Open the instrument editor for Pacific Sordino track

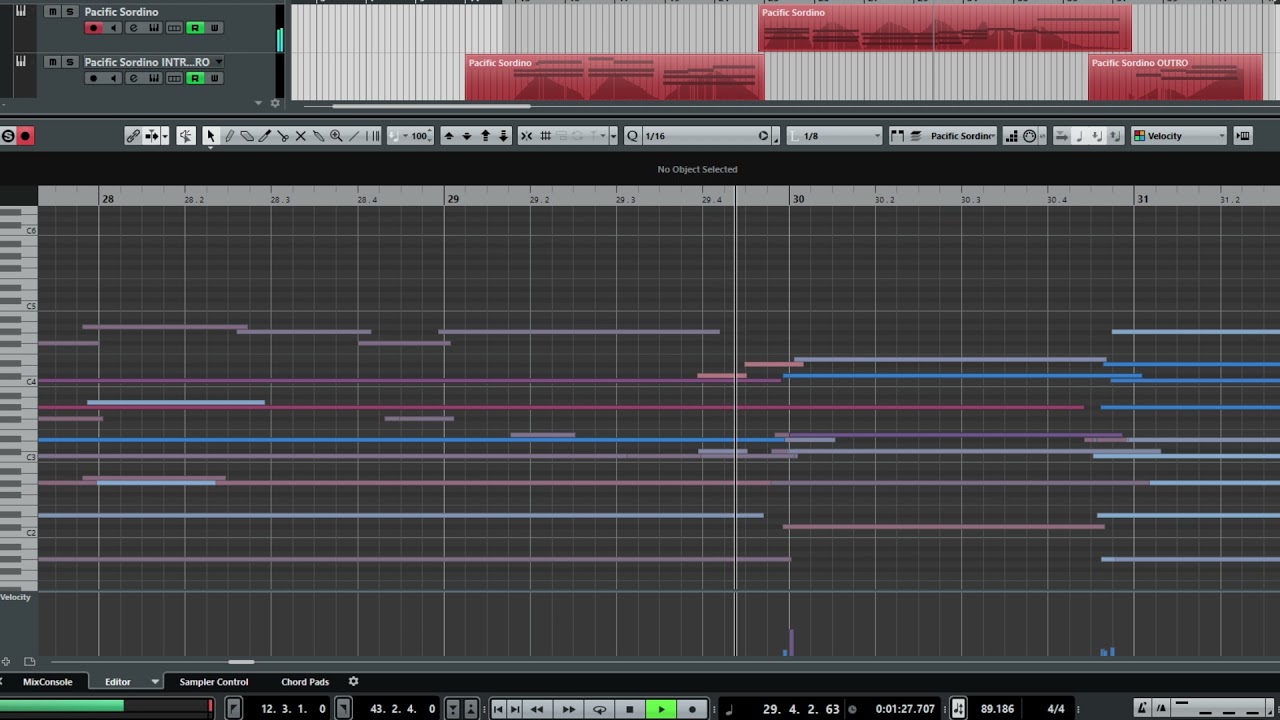pyautogui.click(x=154, y=28)
